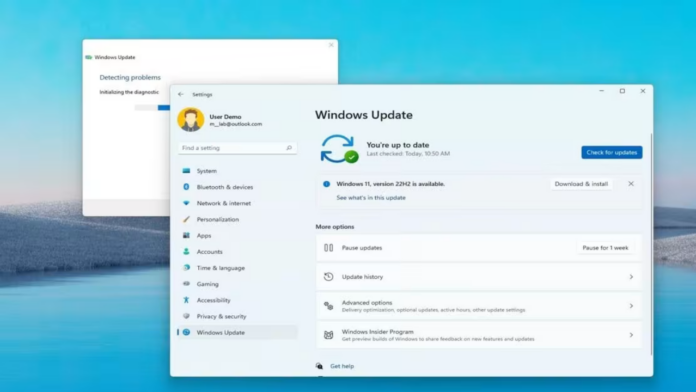Click the Settings page vertical scrollbar
Screen dimensions: 696x392
pyautogui.click(x=651, y=244)
